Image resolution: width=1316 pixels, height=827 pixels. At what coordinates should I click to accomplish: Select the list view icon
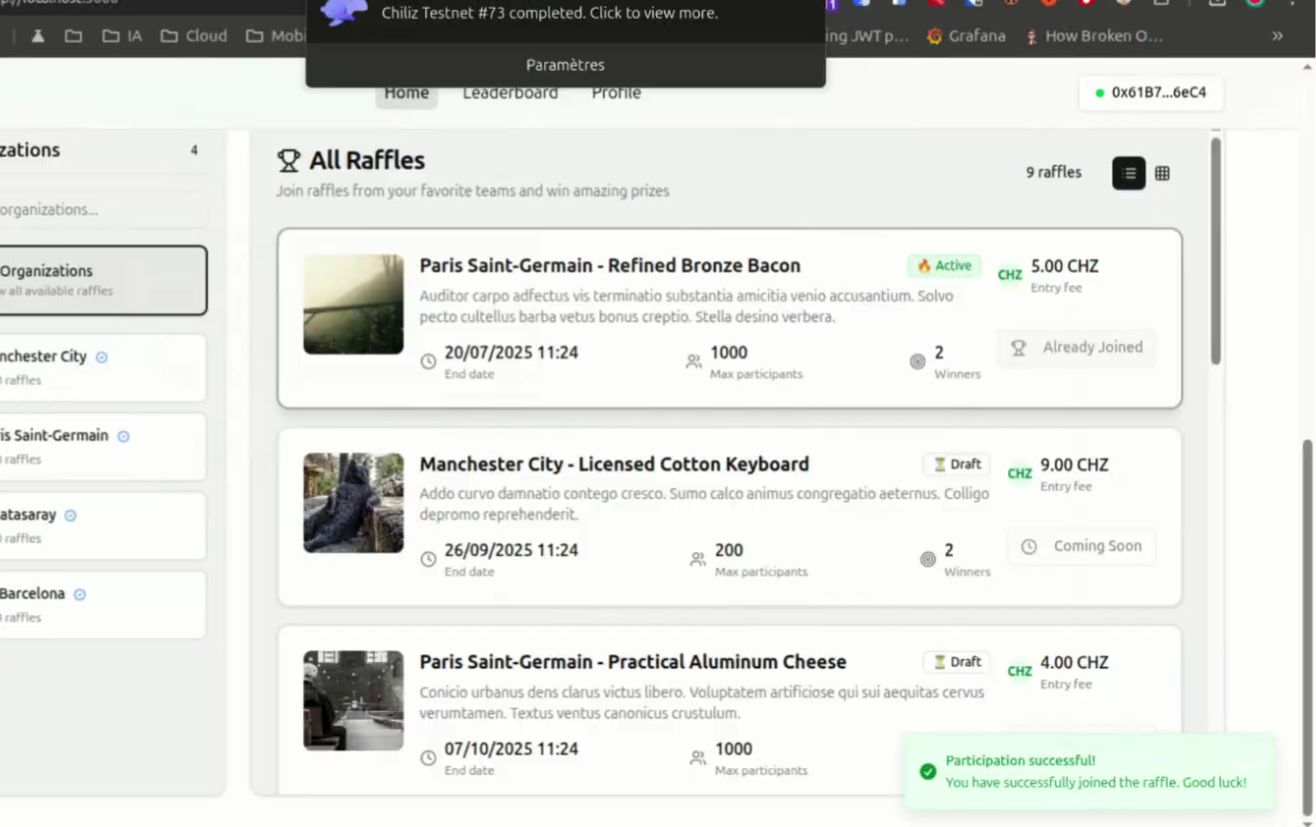pos(1129,173)
